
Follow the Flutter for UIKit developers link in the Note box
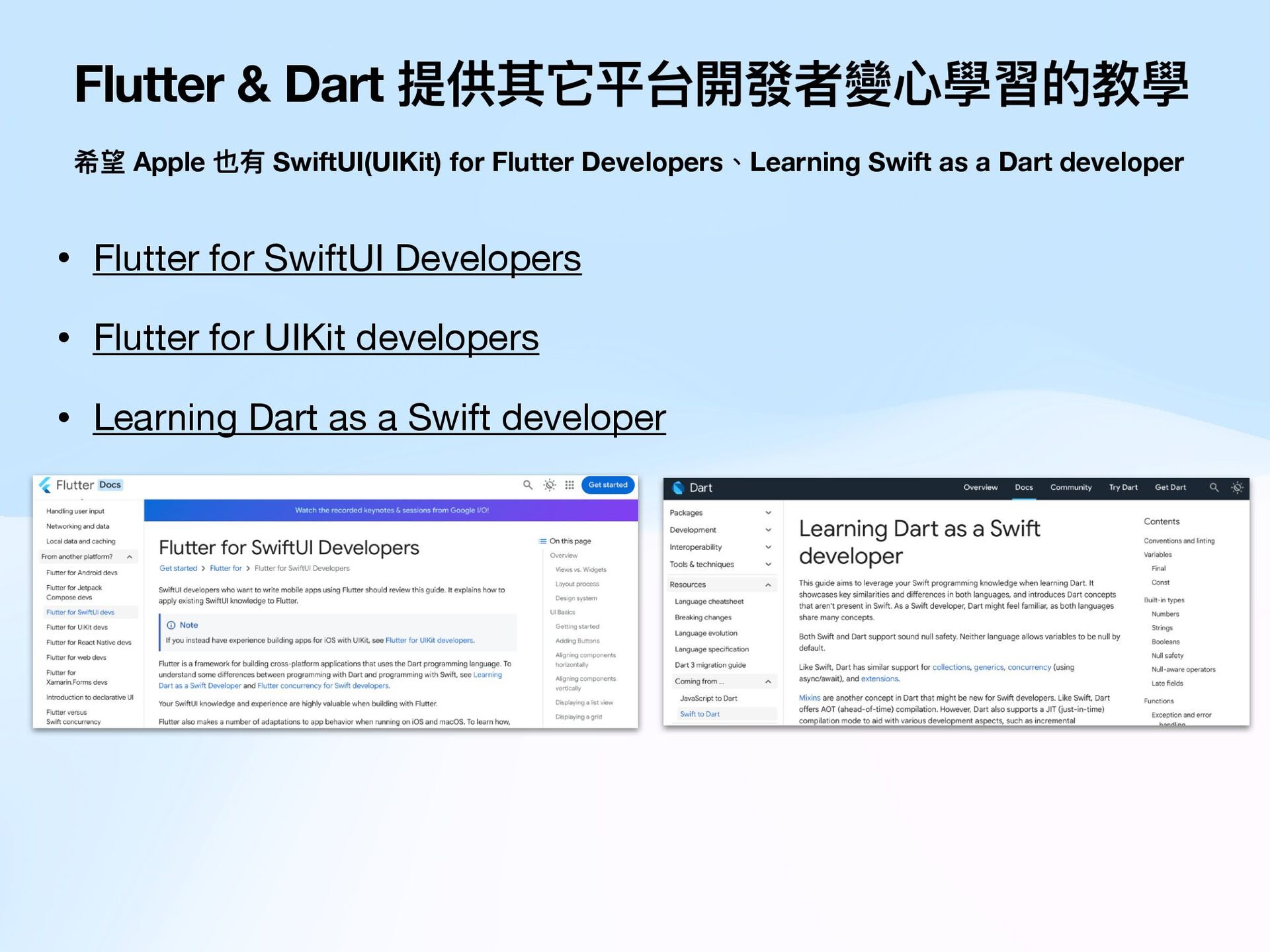tap(429, 641)
